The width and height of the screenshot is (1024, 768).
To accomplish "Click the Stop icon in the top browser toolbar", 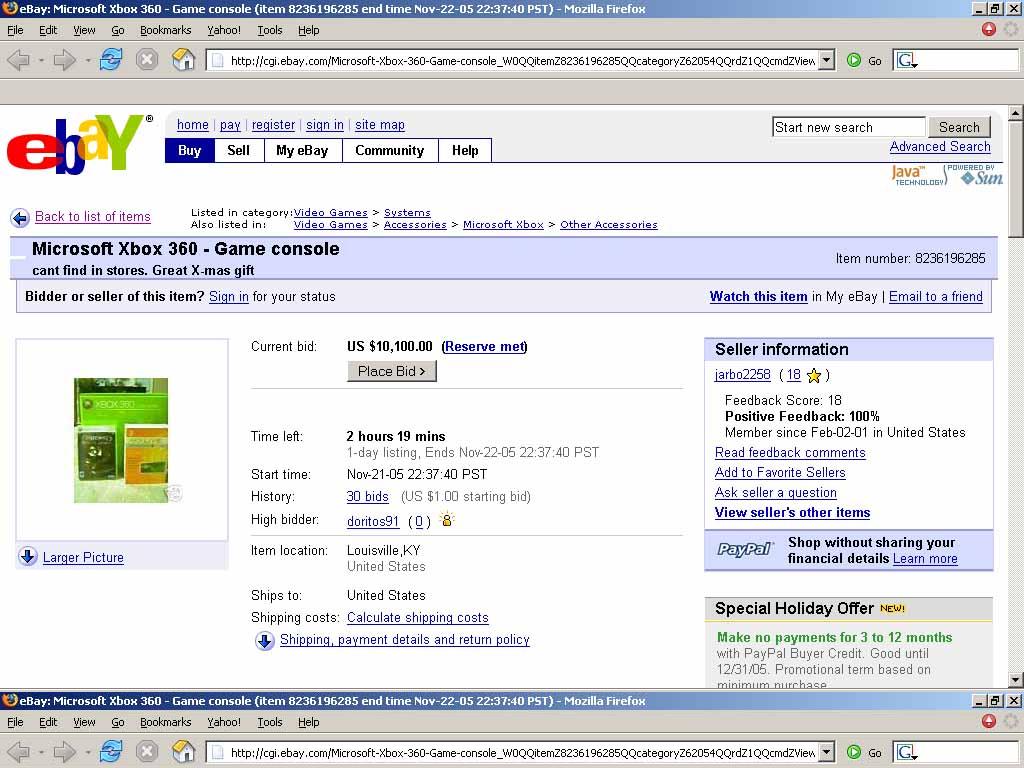I will point(147,60).
